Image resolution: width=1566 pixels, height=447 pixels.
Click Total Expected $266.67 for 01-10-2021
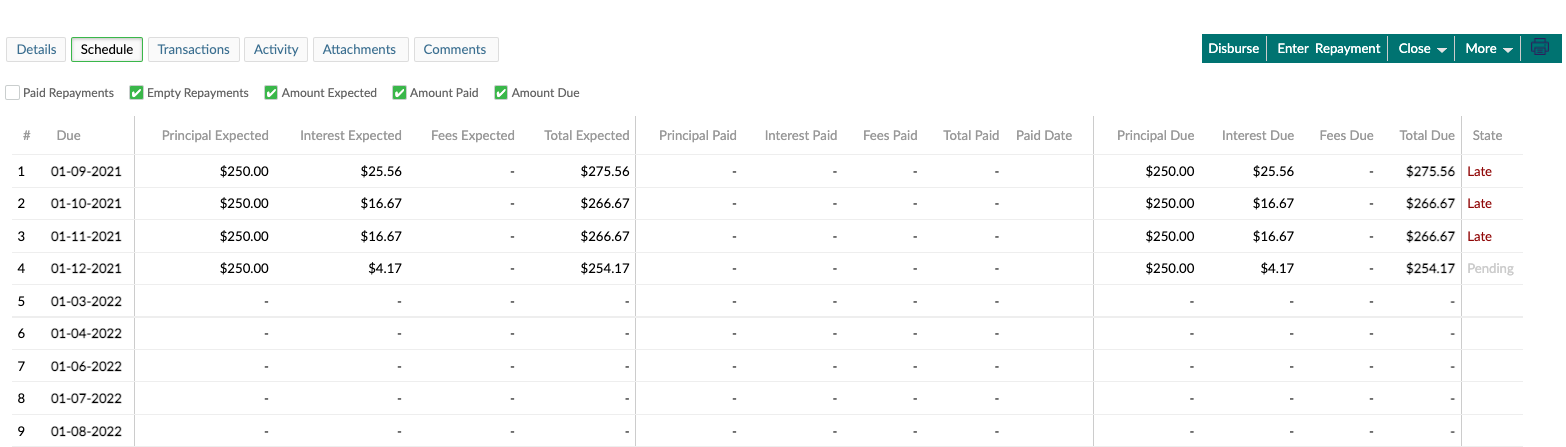[605, 203]
